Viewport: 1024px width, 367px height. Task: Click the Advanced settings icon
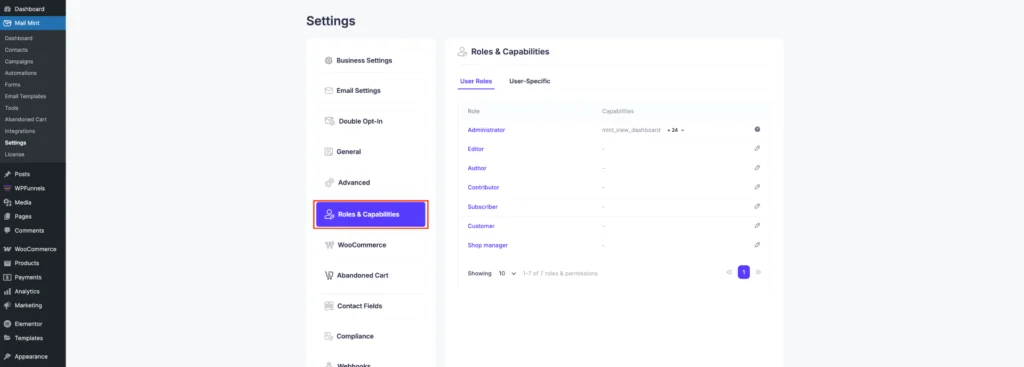(329, 182)
